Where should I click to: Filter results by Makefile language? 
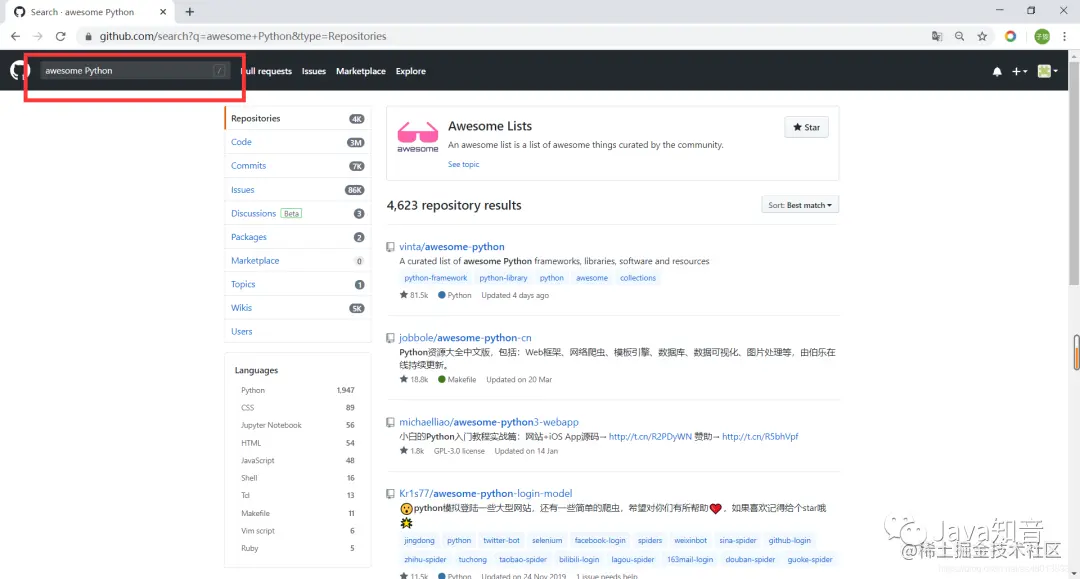click(298, 513)
